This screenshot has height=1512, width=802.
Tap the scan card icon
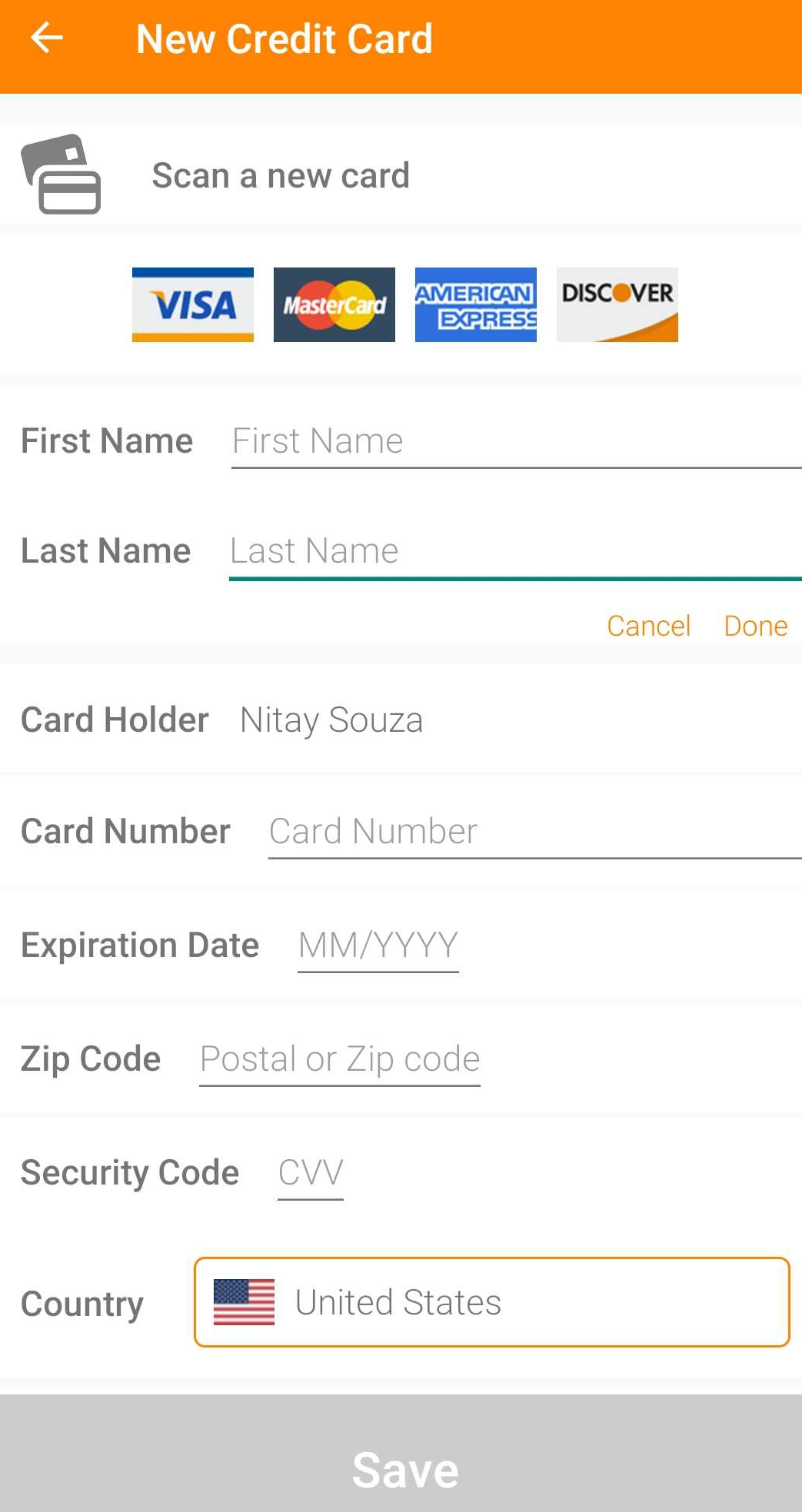pyautogui.click(x=62, y=174)
